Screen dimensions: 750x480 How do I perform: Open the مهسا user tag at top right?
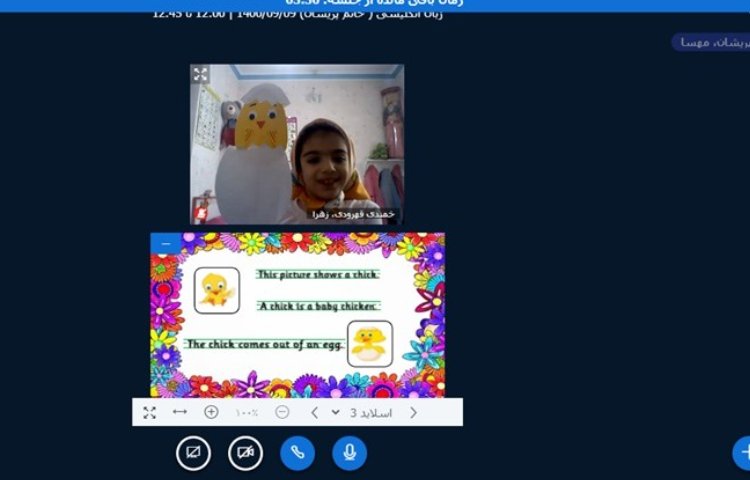pos(708,42)
